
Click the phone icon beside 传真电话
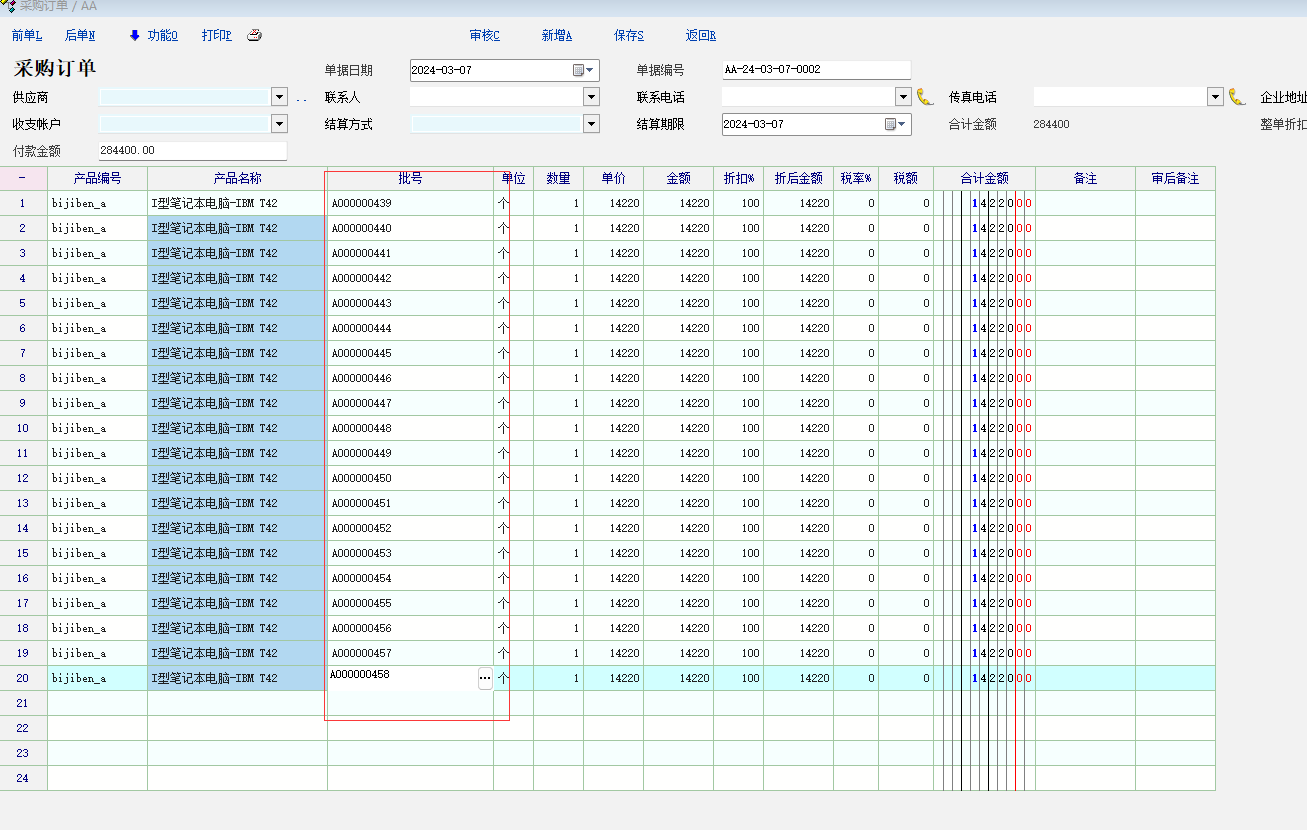(1237, 97)
